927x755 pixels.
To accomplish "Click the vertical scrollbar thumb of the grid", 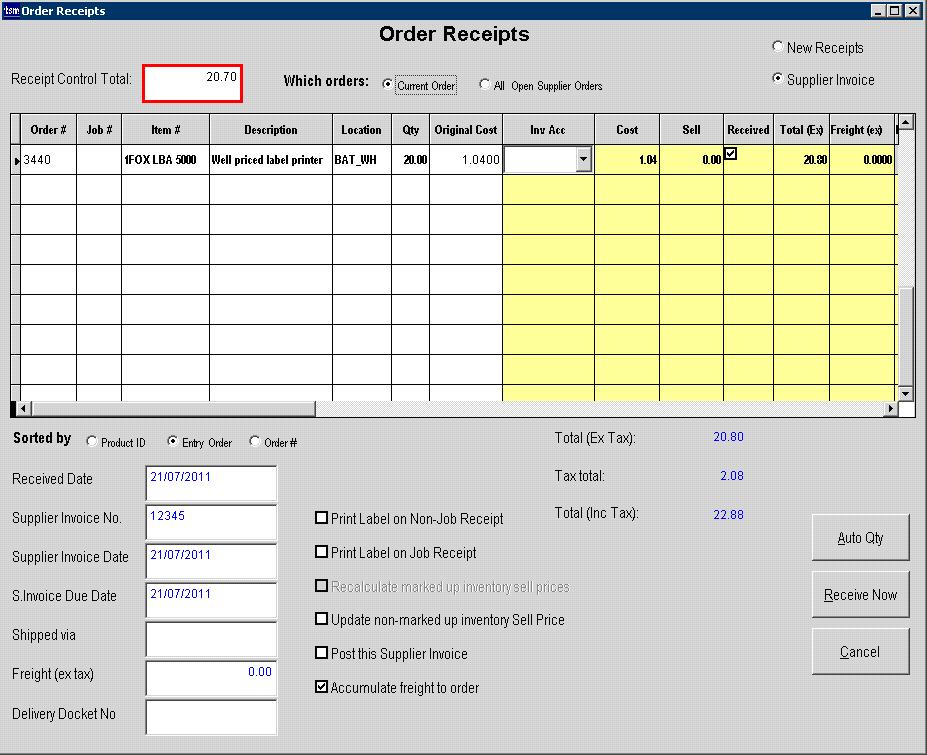I will pos(906,336).
